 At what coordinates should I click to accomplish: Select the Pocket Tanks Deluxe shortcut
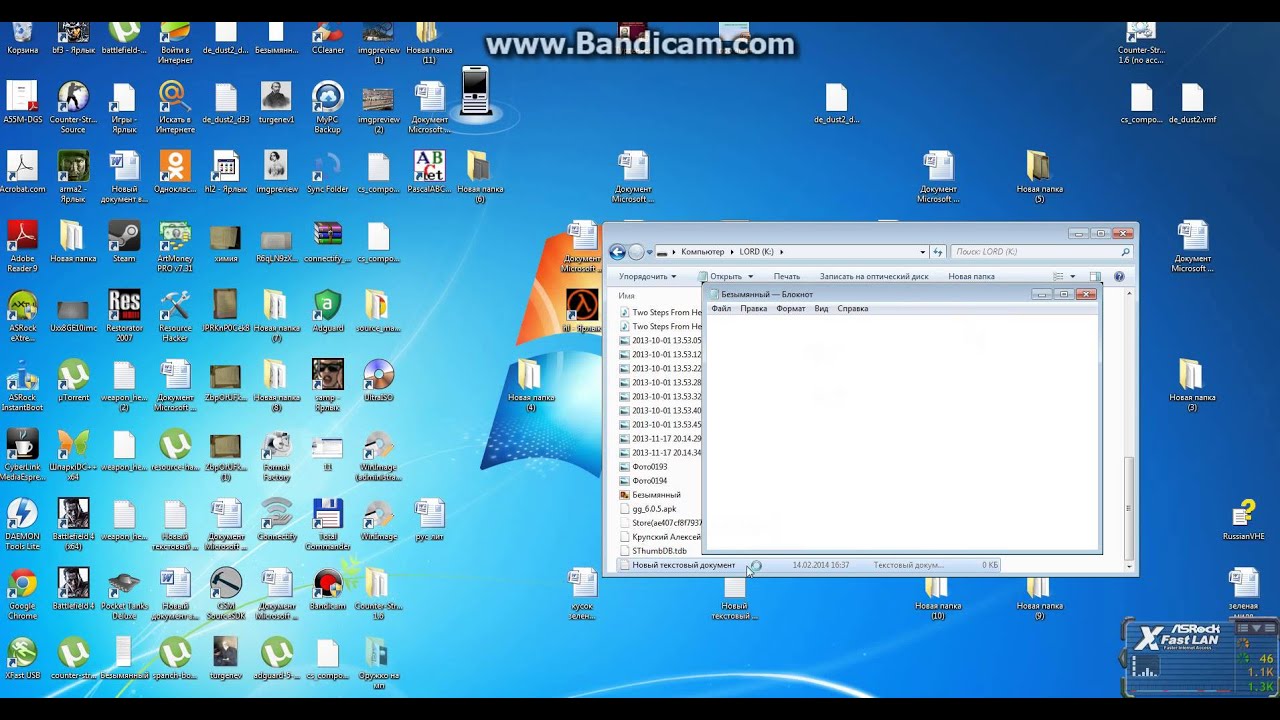pos(124,593)
